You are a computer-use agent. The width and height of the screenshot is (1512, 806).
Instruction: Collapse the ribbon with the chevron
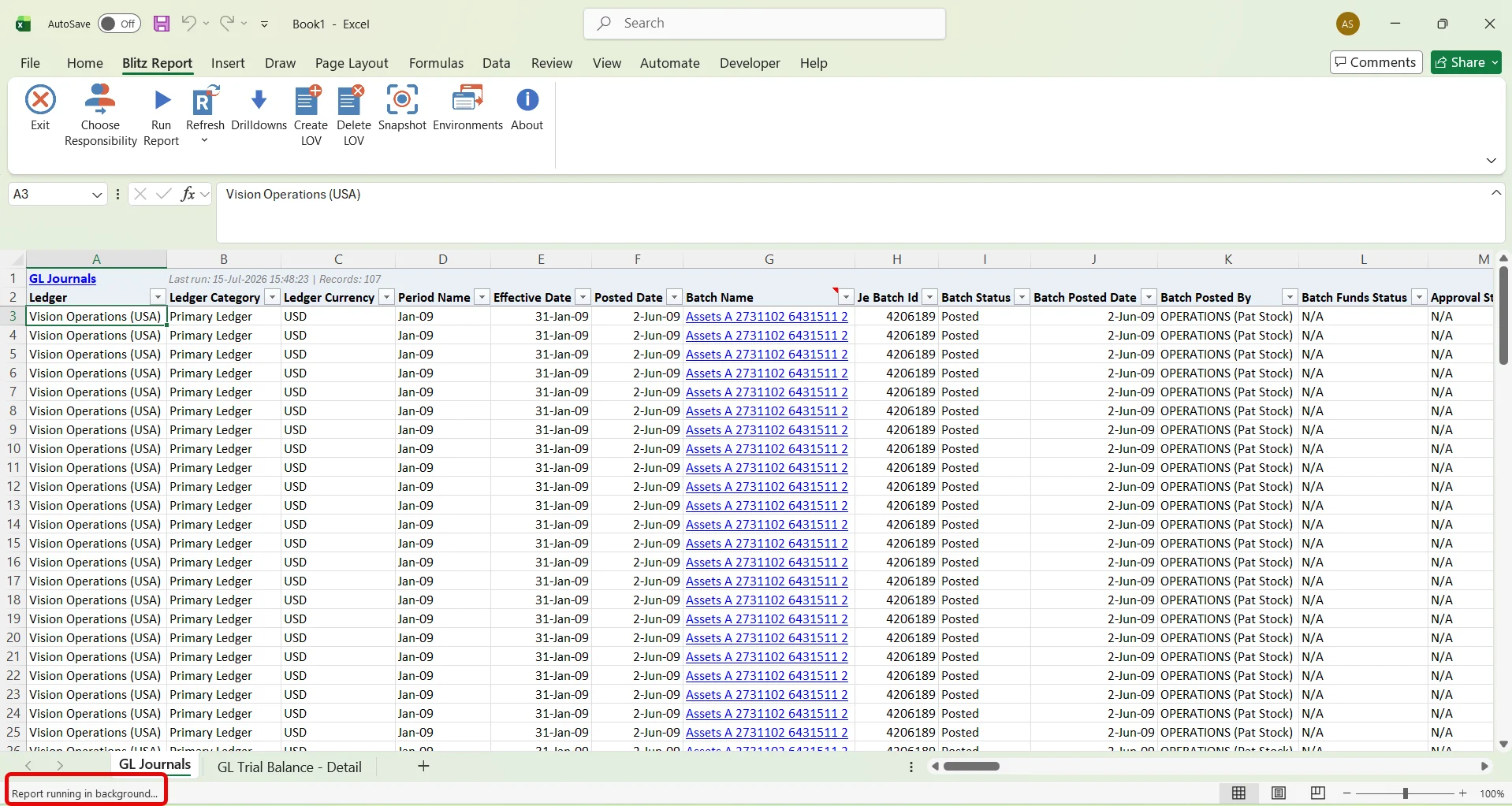1491,161
